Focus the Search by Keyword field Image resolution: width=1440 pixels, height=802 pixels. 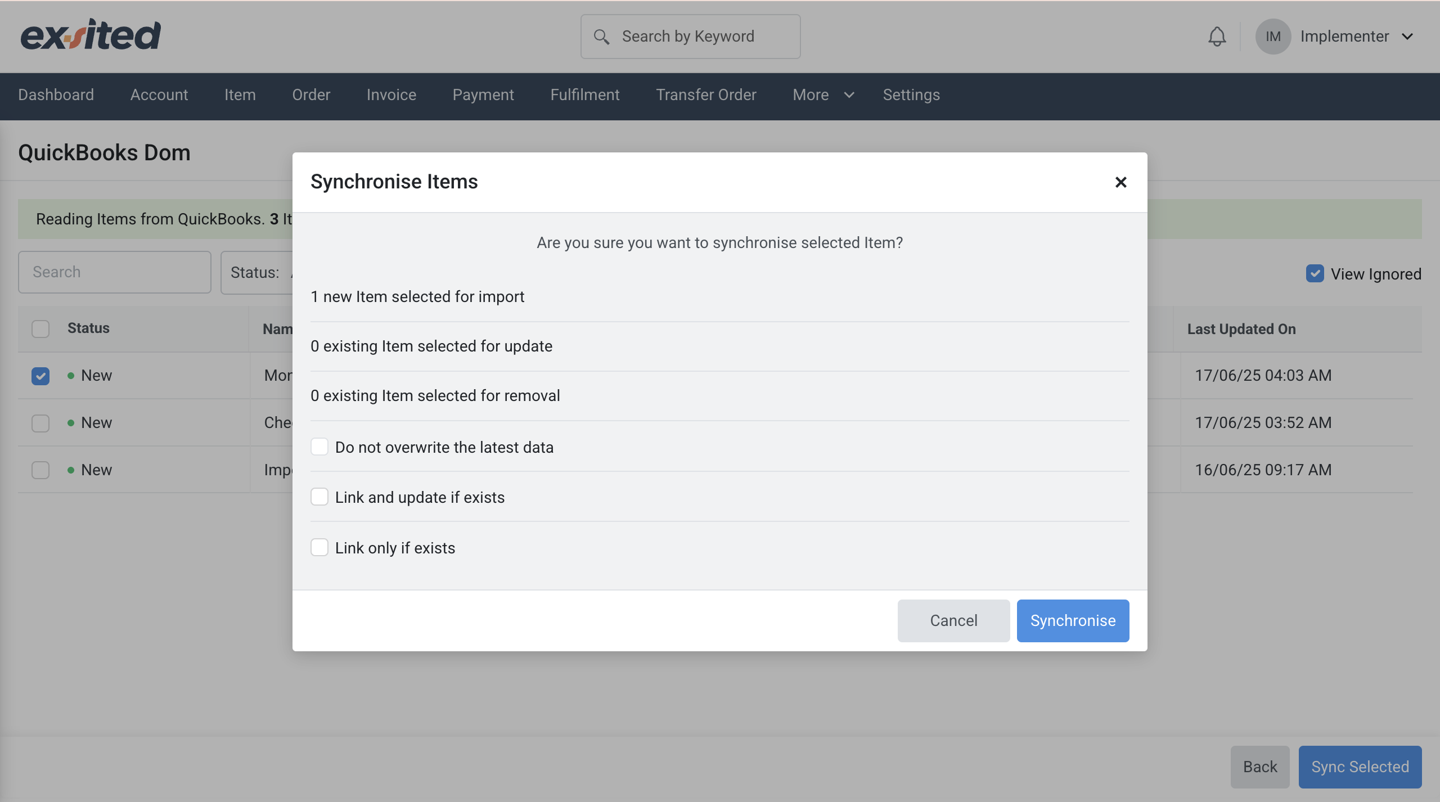point(690,36)
